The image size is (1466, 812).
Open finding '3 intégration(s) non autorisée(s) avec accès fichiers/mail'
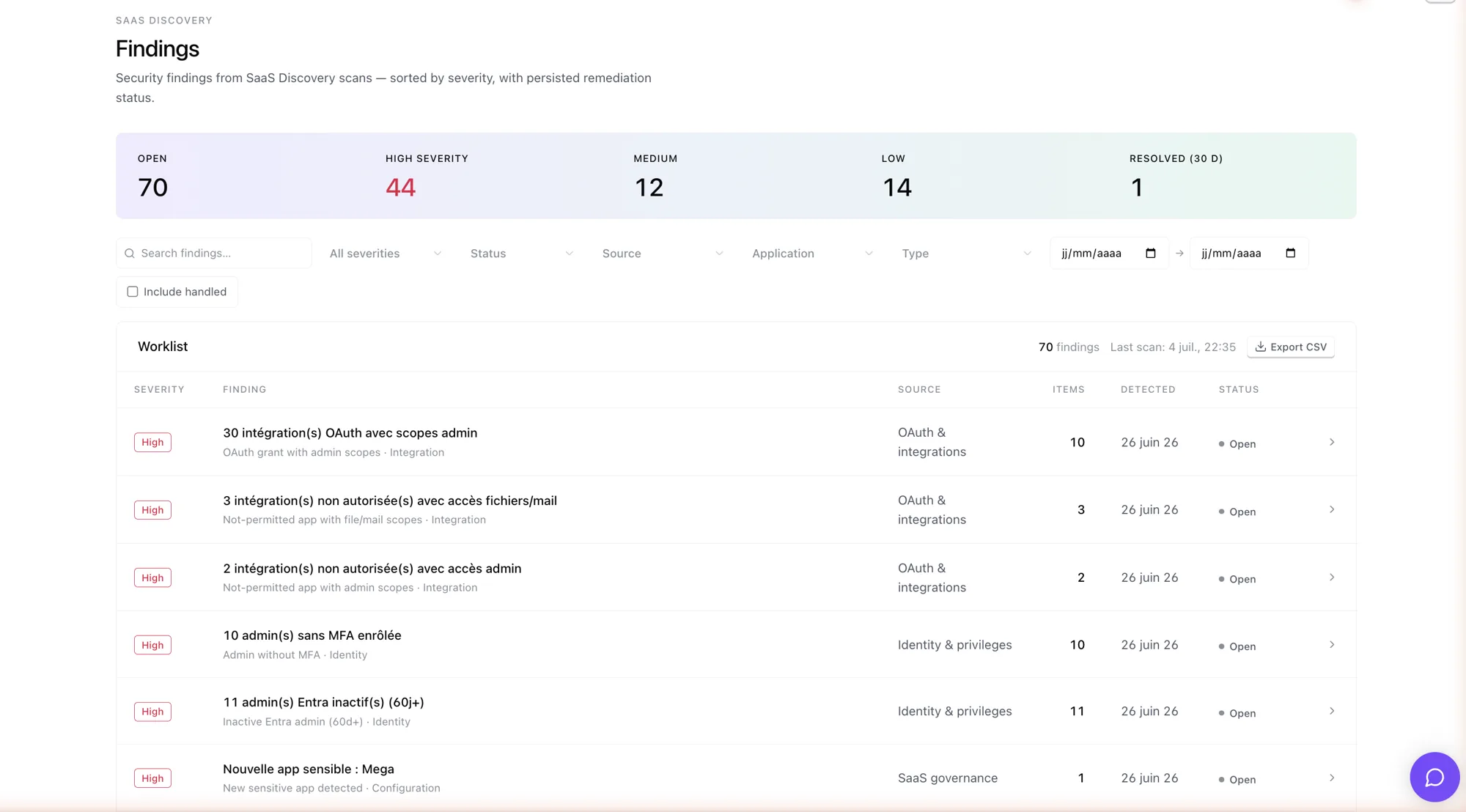(x=390, y=501)
